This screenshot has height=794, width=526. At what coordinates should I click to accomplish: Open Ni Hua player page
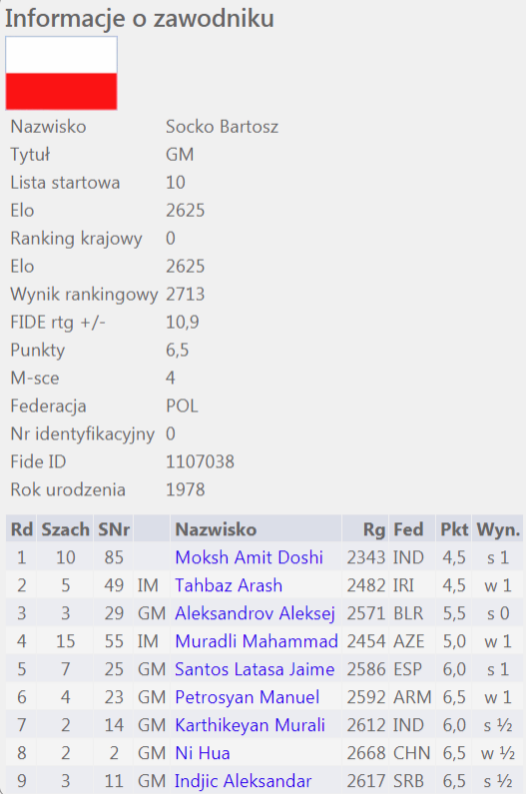[203, 753]
